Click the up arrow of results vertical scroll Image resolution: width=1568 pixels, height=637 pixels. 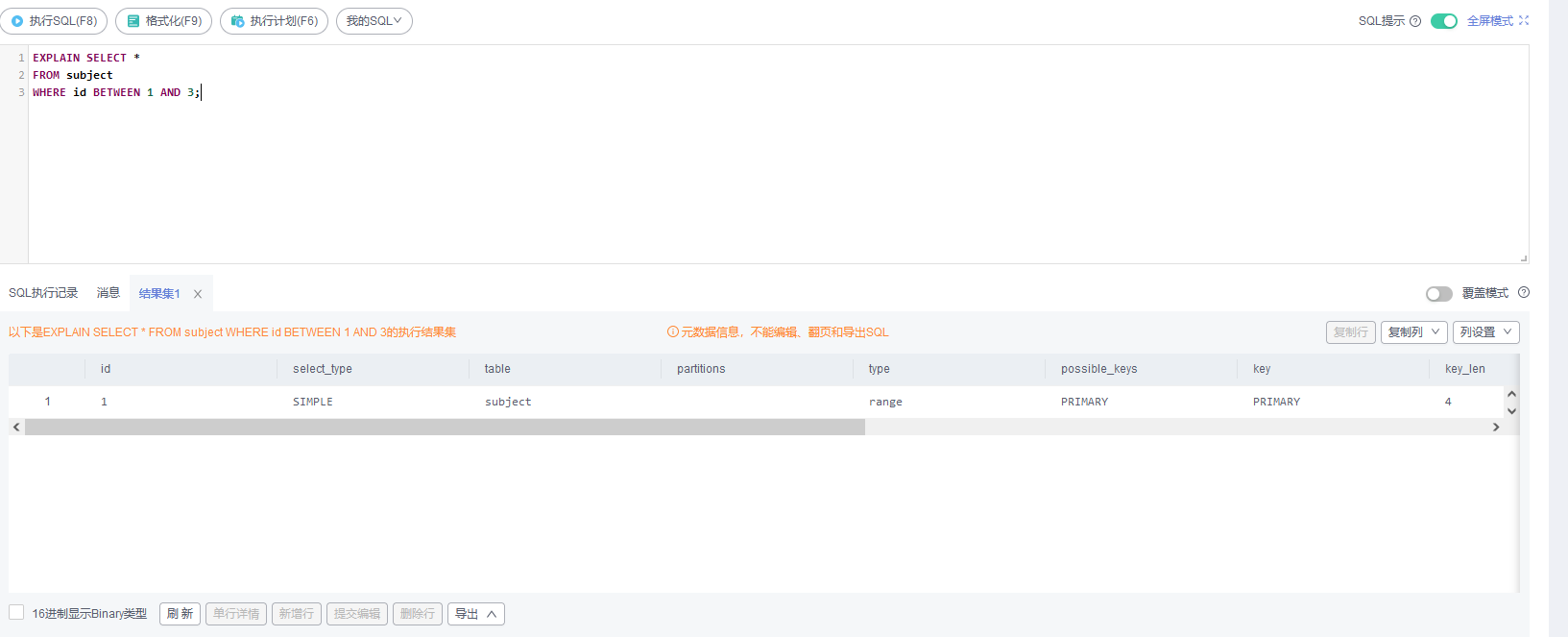[x=1511, y=394]
